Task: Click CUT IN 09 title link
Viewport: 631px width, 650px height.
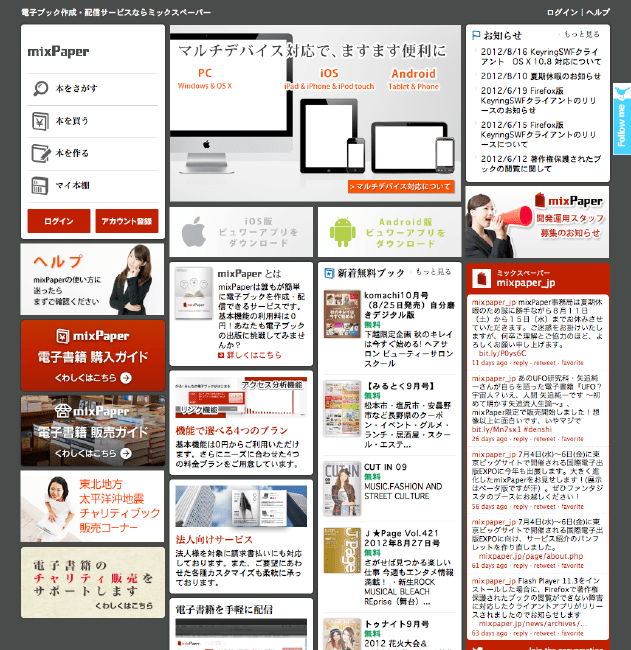Action: pos(385,467)
